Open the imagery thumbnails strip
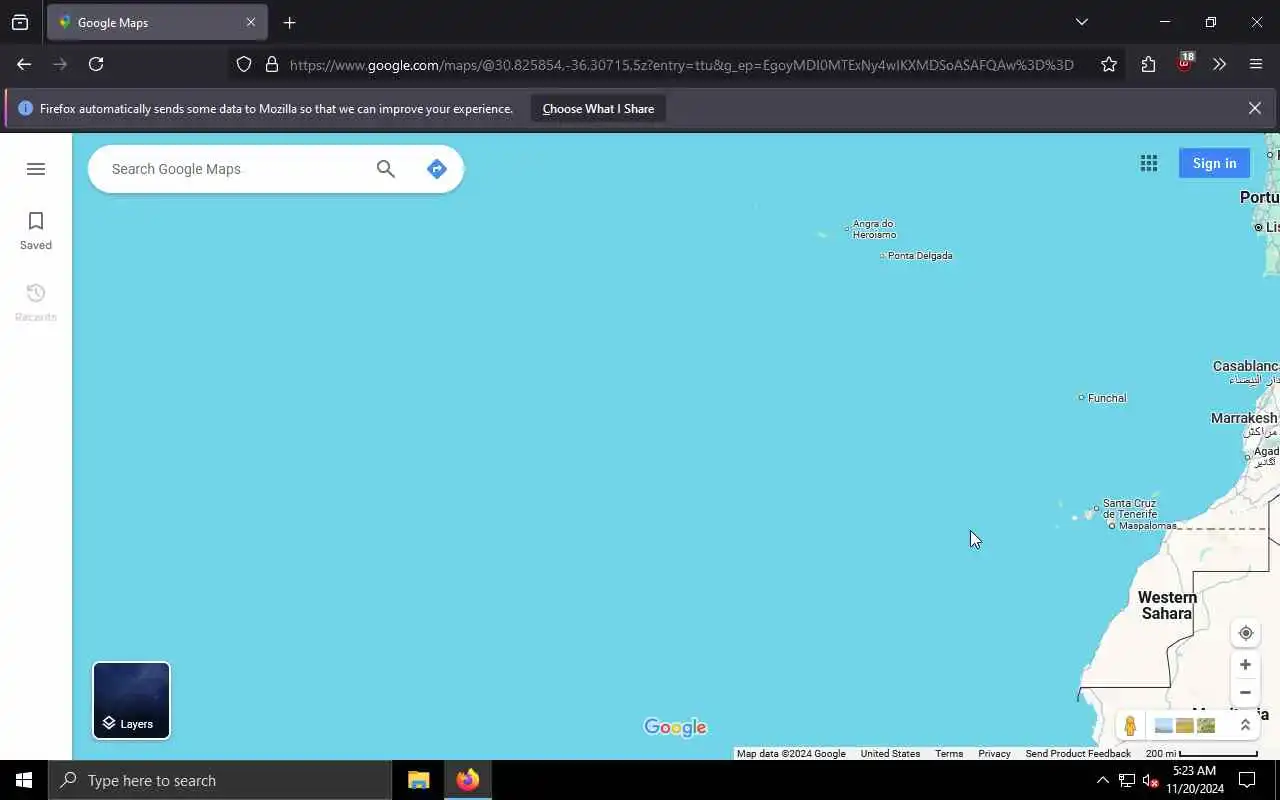The height and width of the screenshot is (800, 1280). tap(1185, 726)
